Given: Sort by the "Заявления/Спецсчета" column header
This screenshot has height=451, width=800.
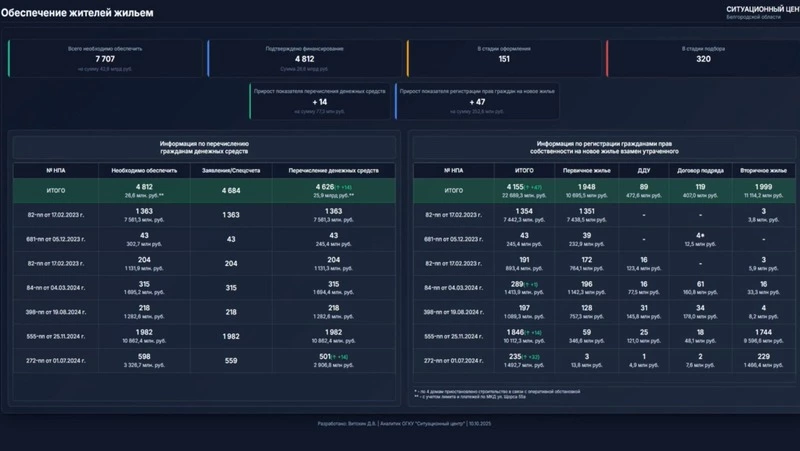Looking at the screenshot, I should [231, 170].
